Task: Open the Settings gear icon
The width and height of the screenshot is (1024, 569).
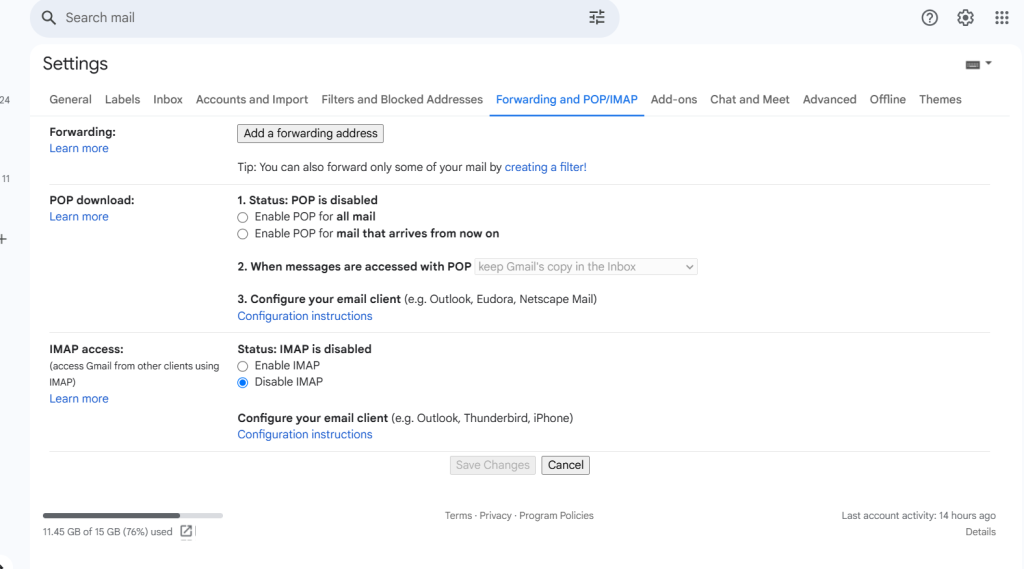Action: tap(965, 18)
